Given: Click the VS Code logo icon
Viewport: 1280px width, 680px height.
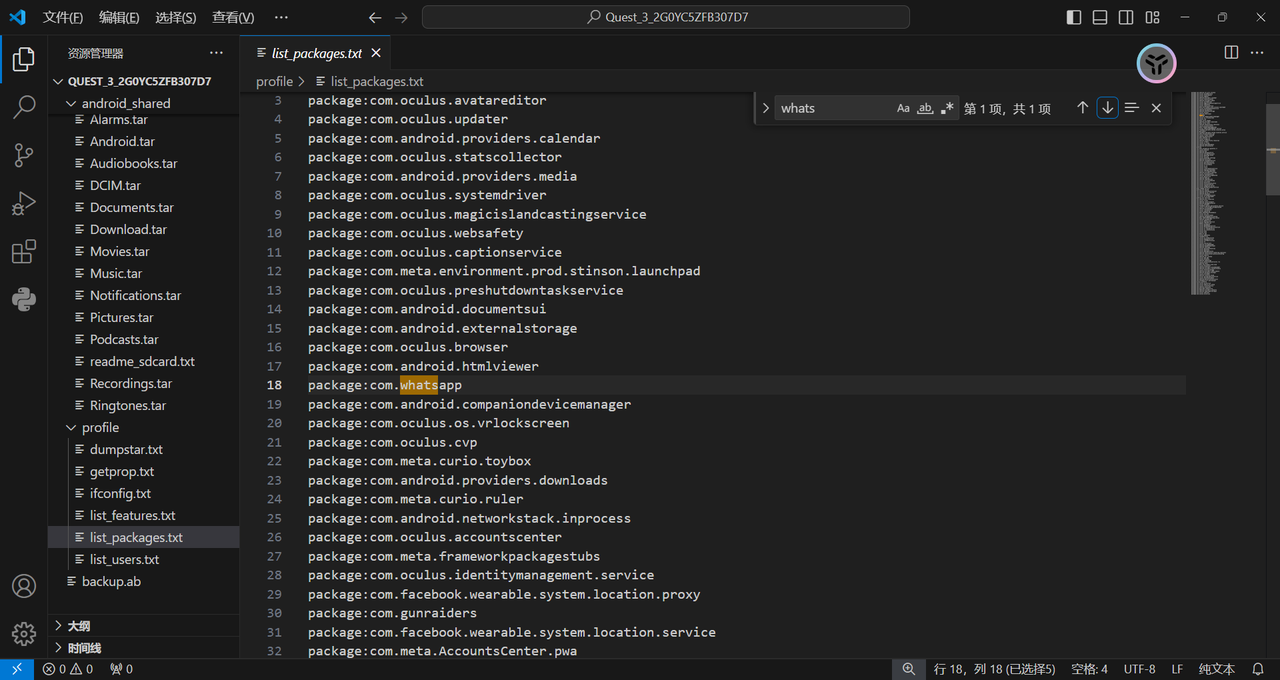Looking at the screenshot, I should (x=17, y=17).
